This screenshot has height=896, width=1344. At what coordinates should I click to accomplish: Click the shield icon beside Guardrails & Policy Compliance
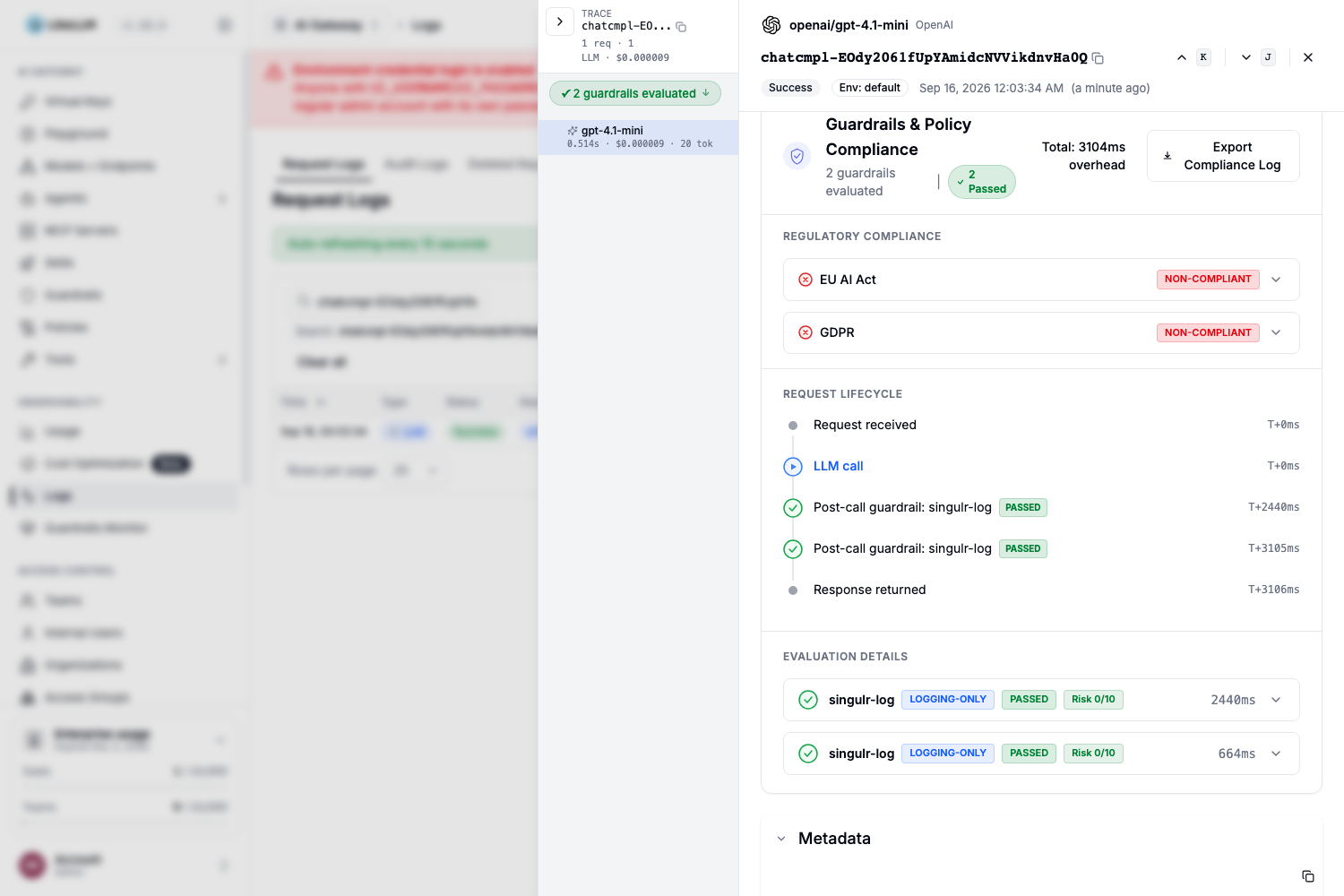797,156
